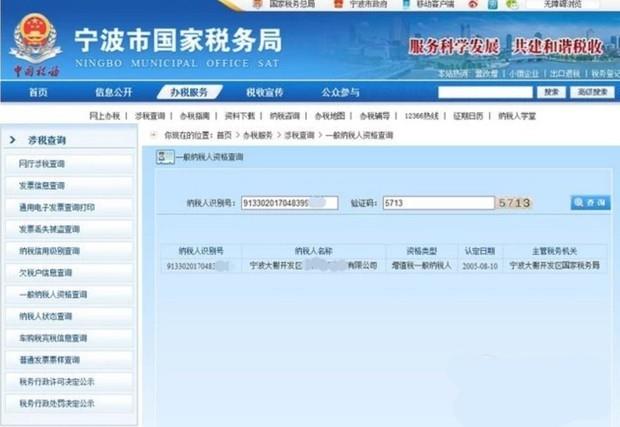
Task: Click the 搜索 button
Action: [x=552, y=92]
